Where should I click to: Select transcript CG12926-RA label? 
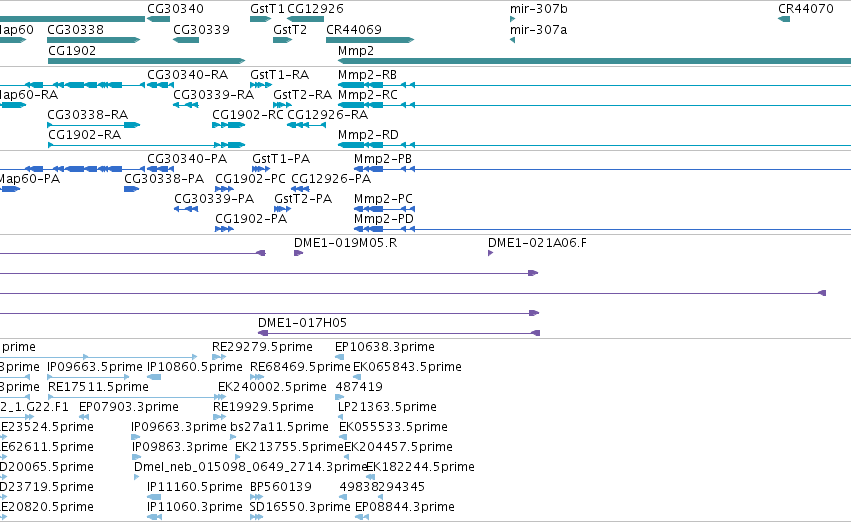[x=327, y=114]
